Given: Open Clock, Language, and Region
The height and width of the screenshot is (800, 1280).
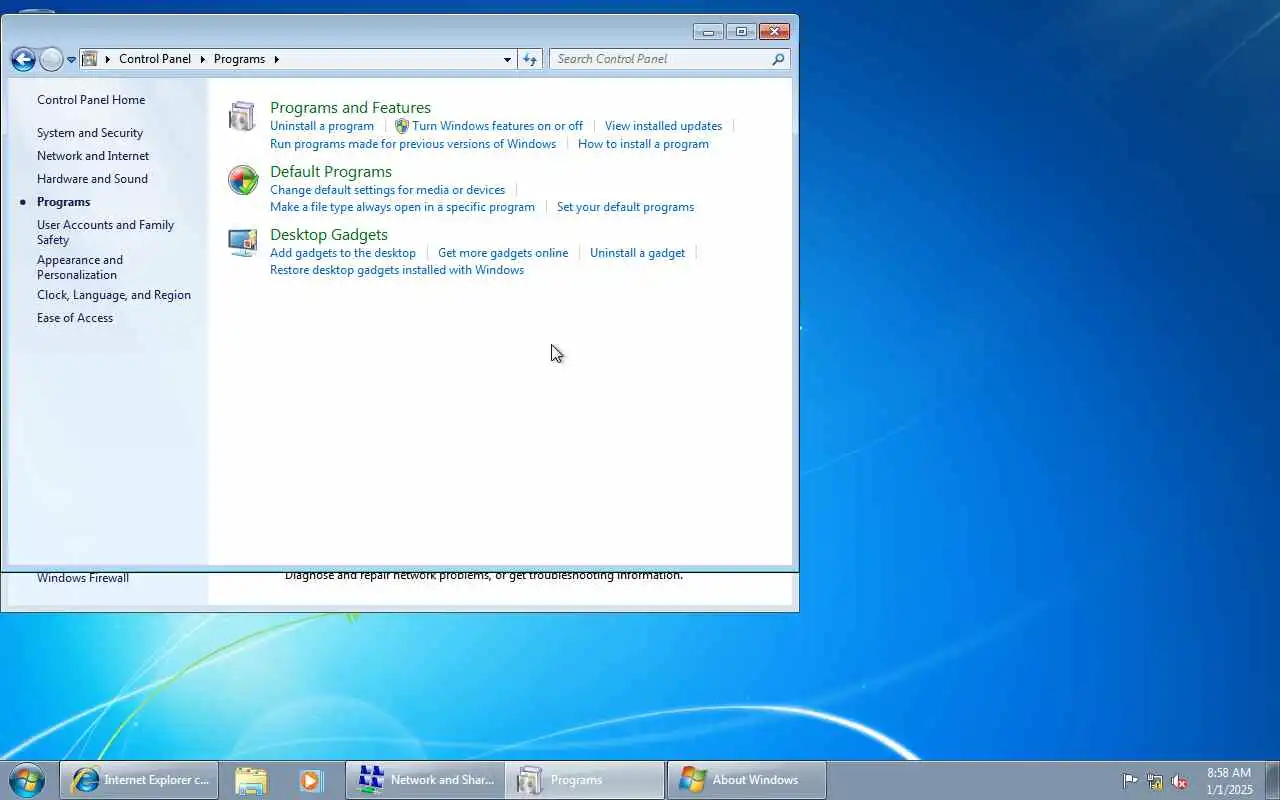Looking at the screenshot, I should (114, 295).
